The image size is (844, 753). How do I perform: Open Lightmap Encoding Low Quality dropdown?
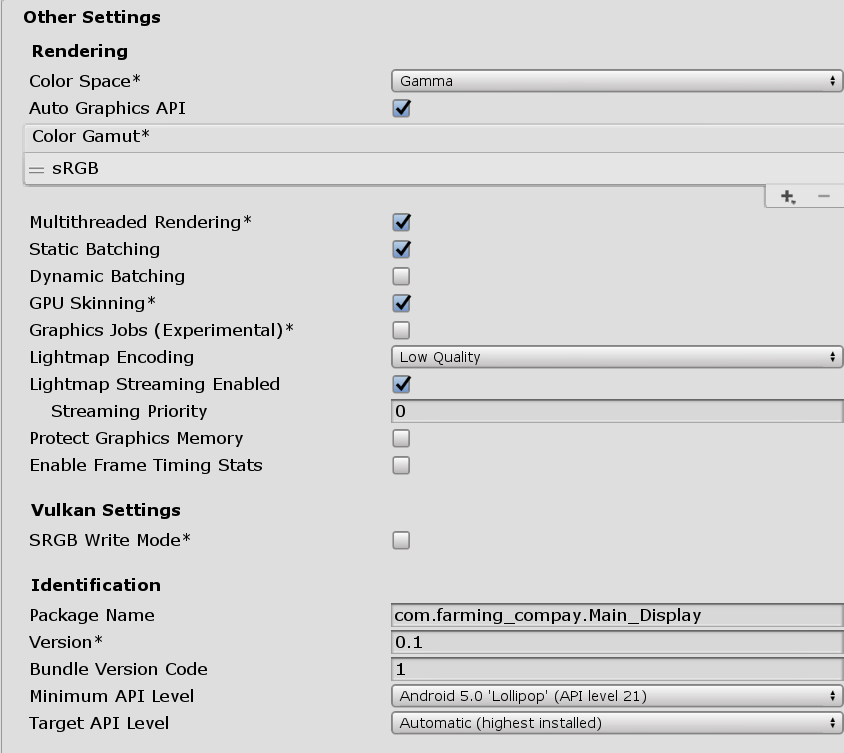(x=617, y=357)
